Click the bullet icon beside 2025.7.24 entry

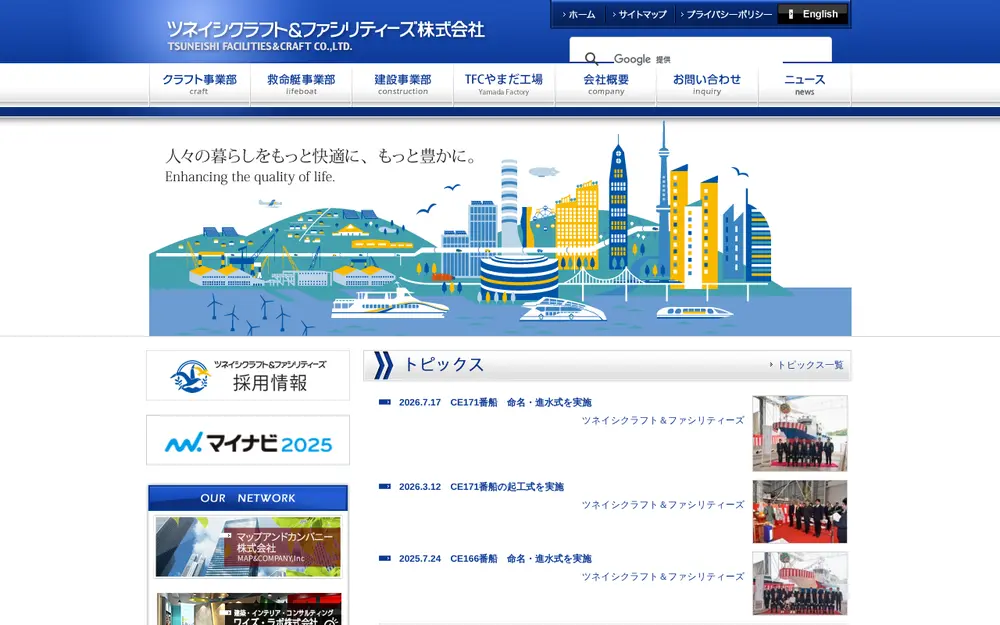(x=385, y=558)
